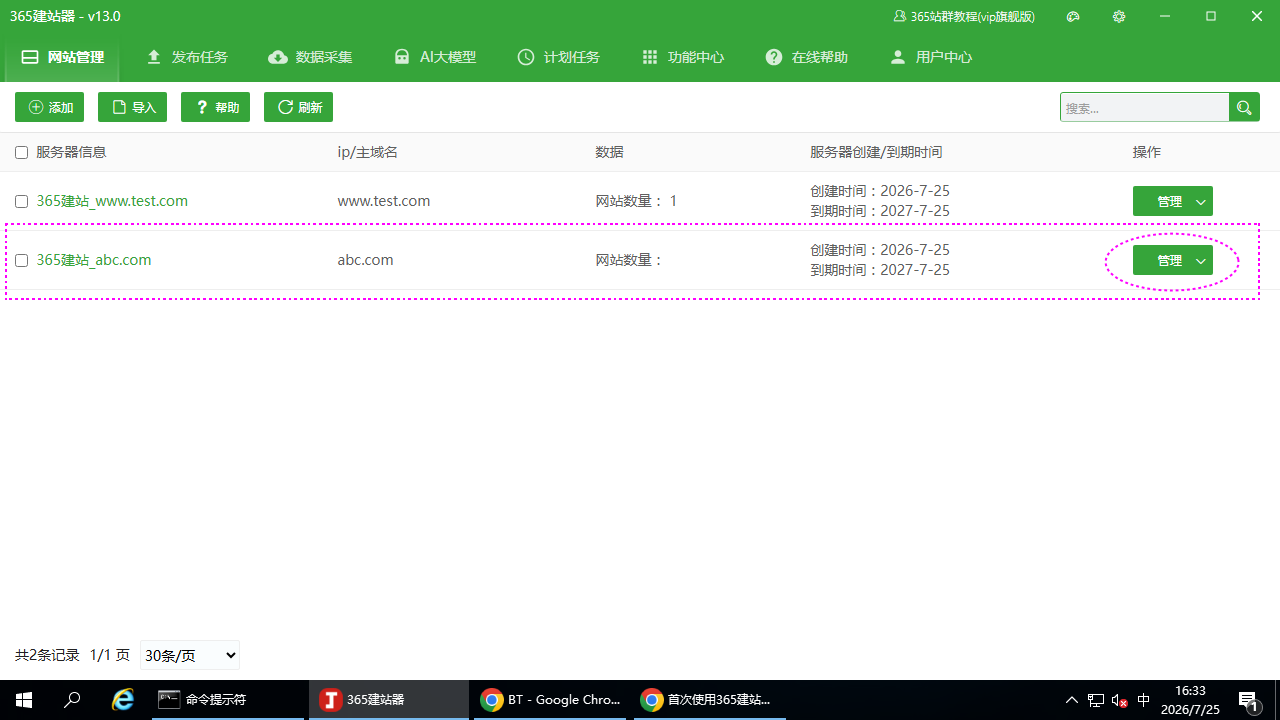Viewport: 1280px width, 720px height.
Task: Click the search magnifier icon button
Action: pos(1244,107)
